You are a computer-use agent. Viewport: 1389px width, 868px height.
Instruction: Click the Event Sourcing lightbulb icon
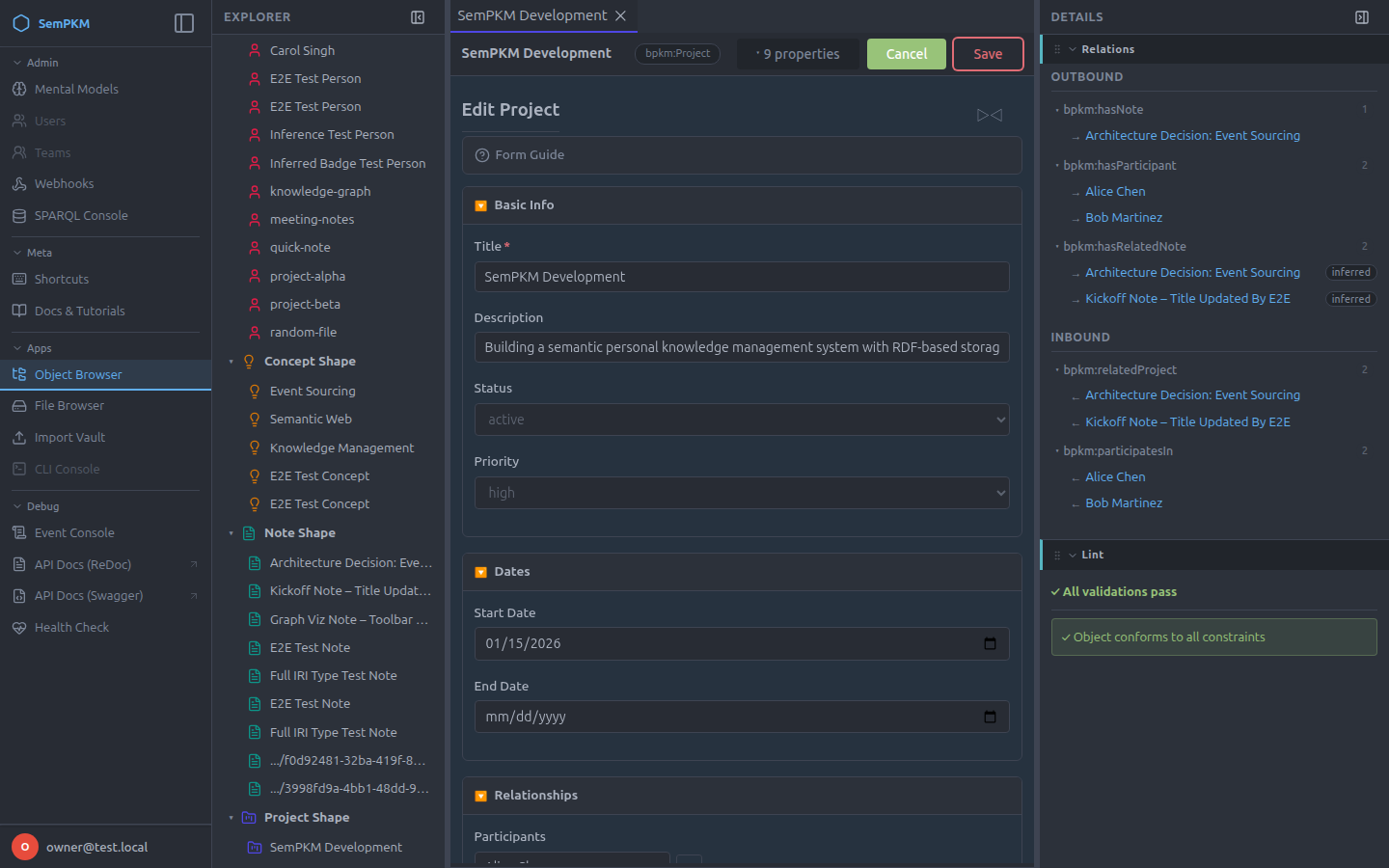click(255, 392)
